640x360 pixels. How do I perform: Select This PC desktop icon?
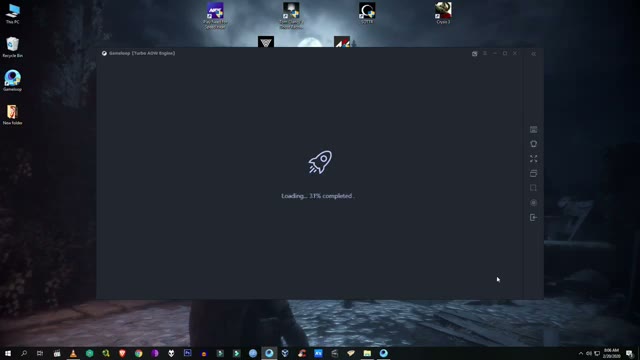tap(13, 13)
